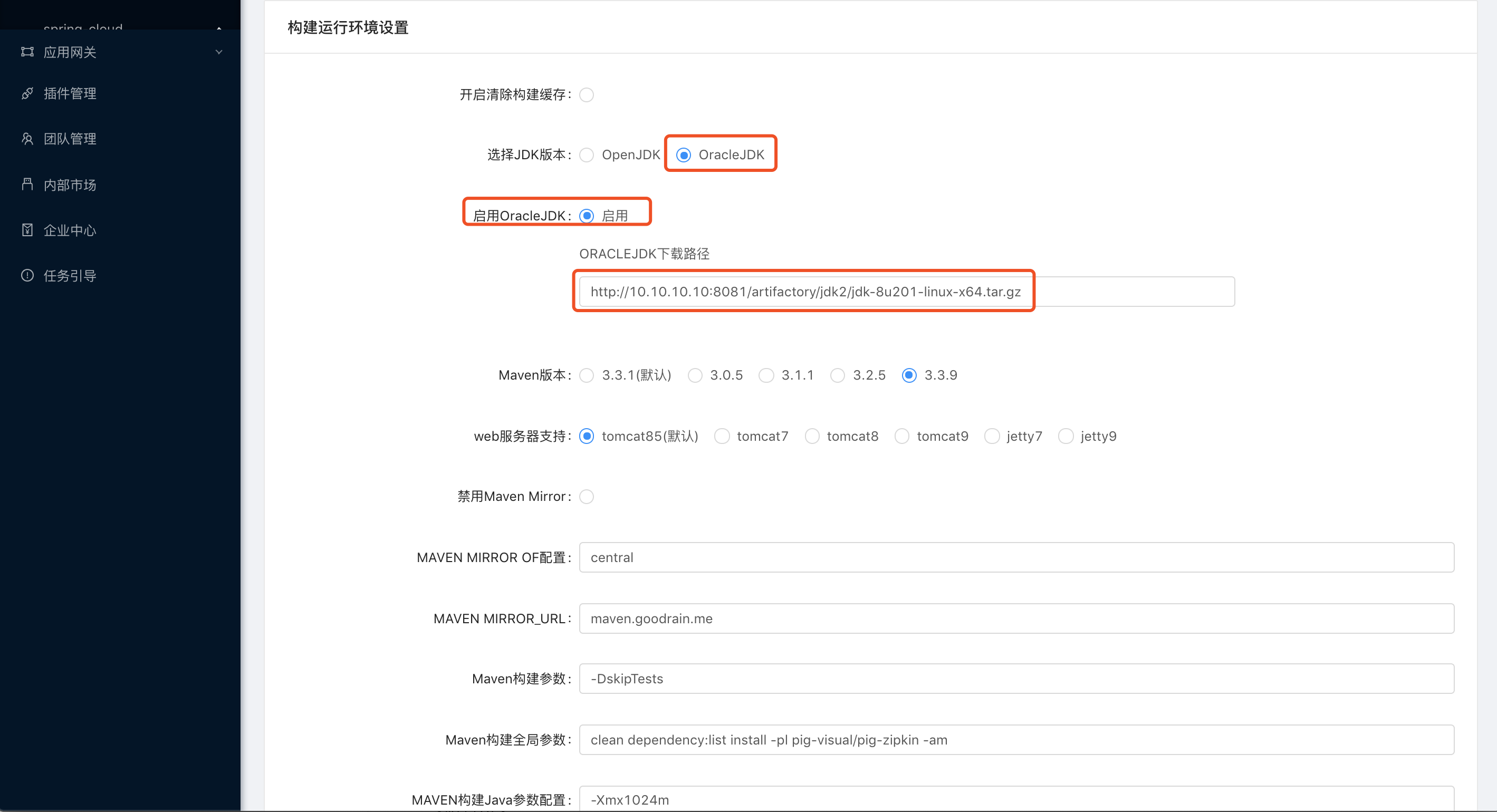The height and width of the screenshot is (812, 1497).
Task: Choose tomcat9 web server
Action: pos(902,436)
